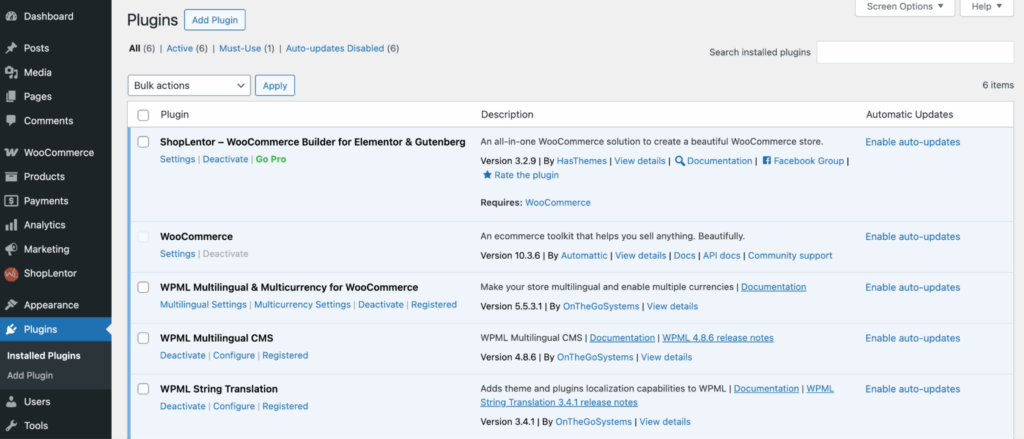Screen dimensions: 1024x439
Task: Click the Requires WooCommerce link
Action: (x=558, y=203)
